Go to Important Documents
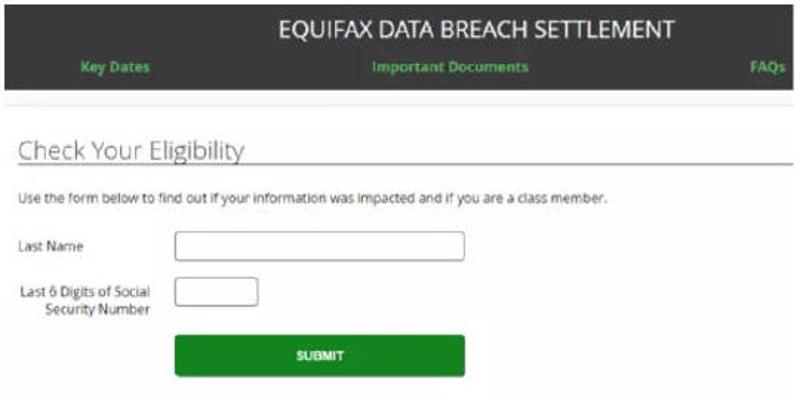The width and height of the screenshot is (800, 400). pos(450,67)
